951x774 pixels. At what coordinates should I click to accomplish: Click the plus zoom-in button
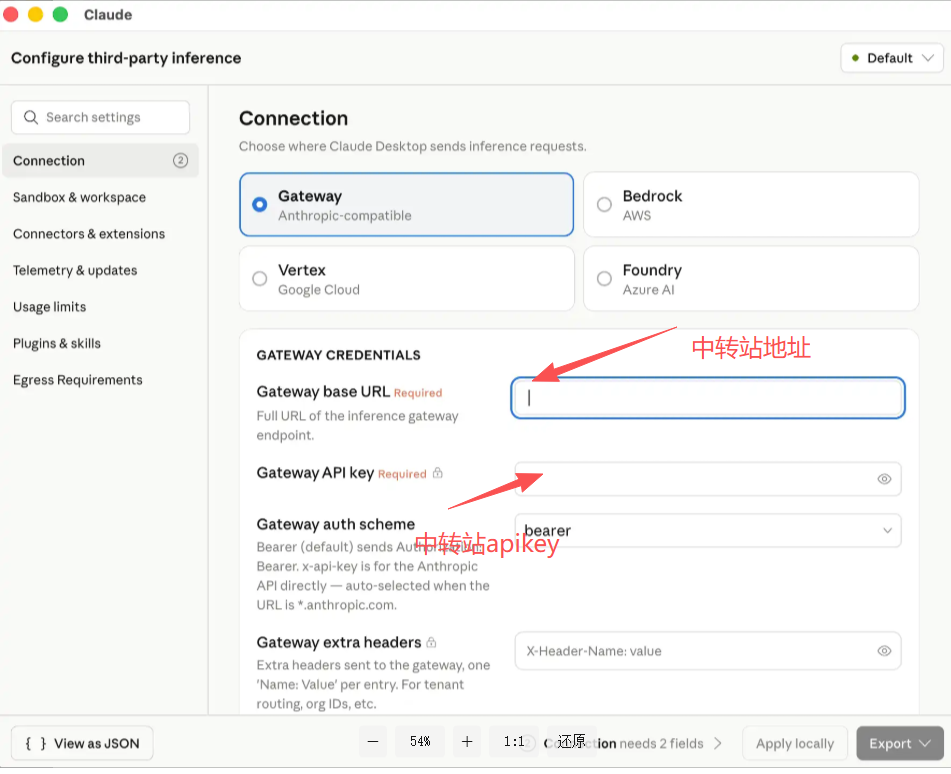[467, 741]
